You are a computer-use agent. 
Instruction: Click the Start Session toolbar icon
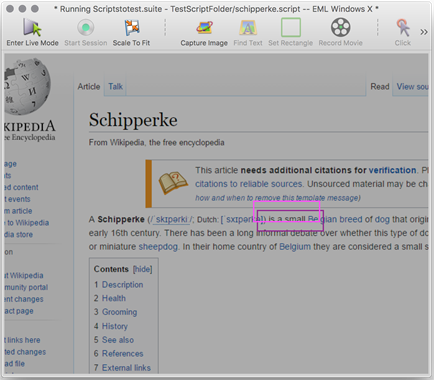[x=86, y=27]
